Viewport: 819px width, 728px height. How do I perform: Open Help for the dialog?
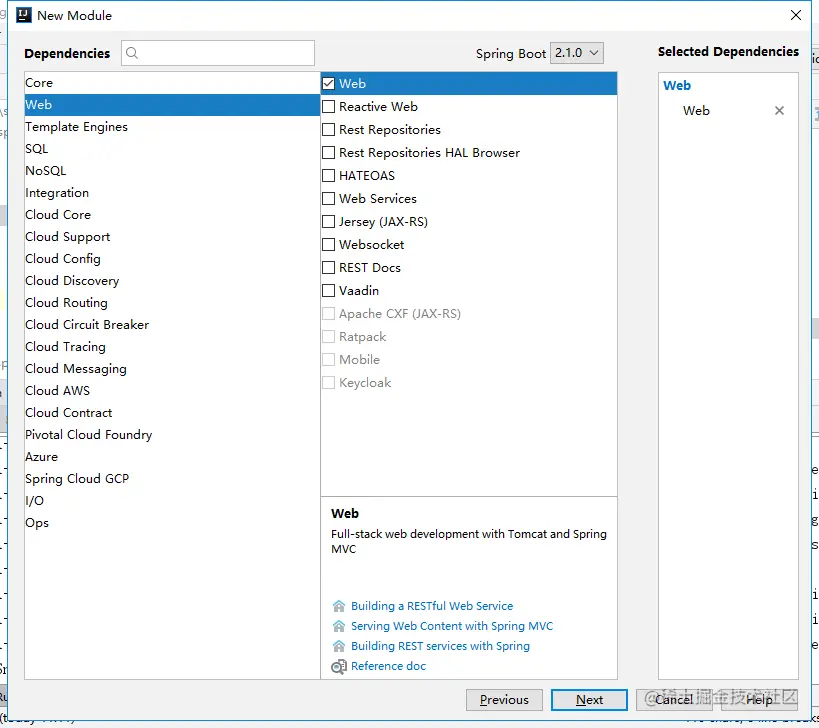click(x=759, y=700)
